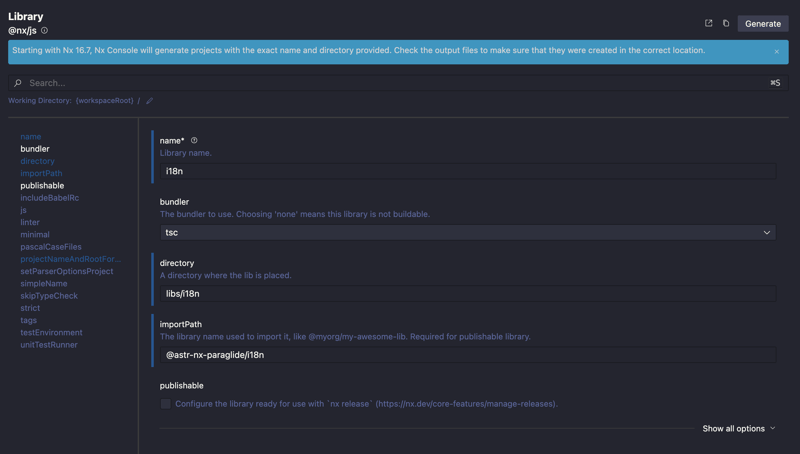Go to testEnvironment in sidebar
The height and width of the screenshot is (454, 800).
(52, 333)
